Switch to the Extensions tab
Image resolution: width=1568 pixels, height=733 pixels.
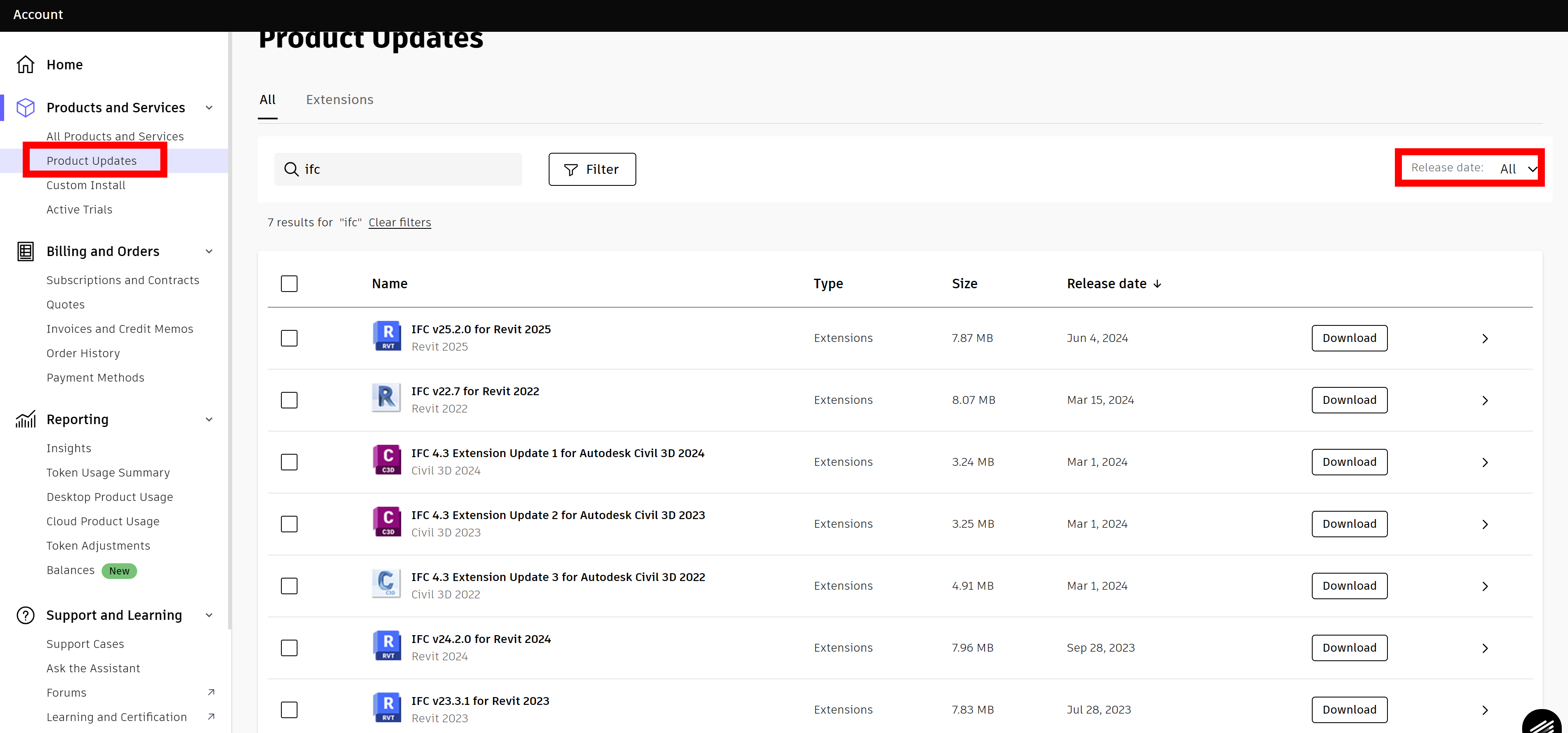340,99
